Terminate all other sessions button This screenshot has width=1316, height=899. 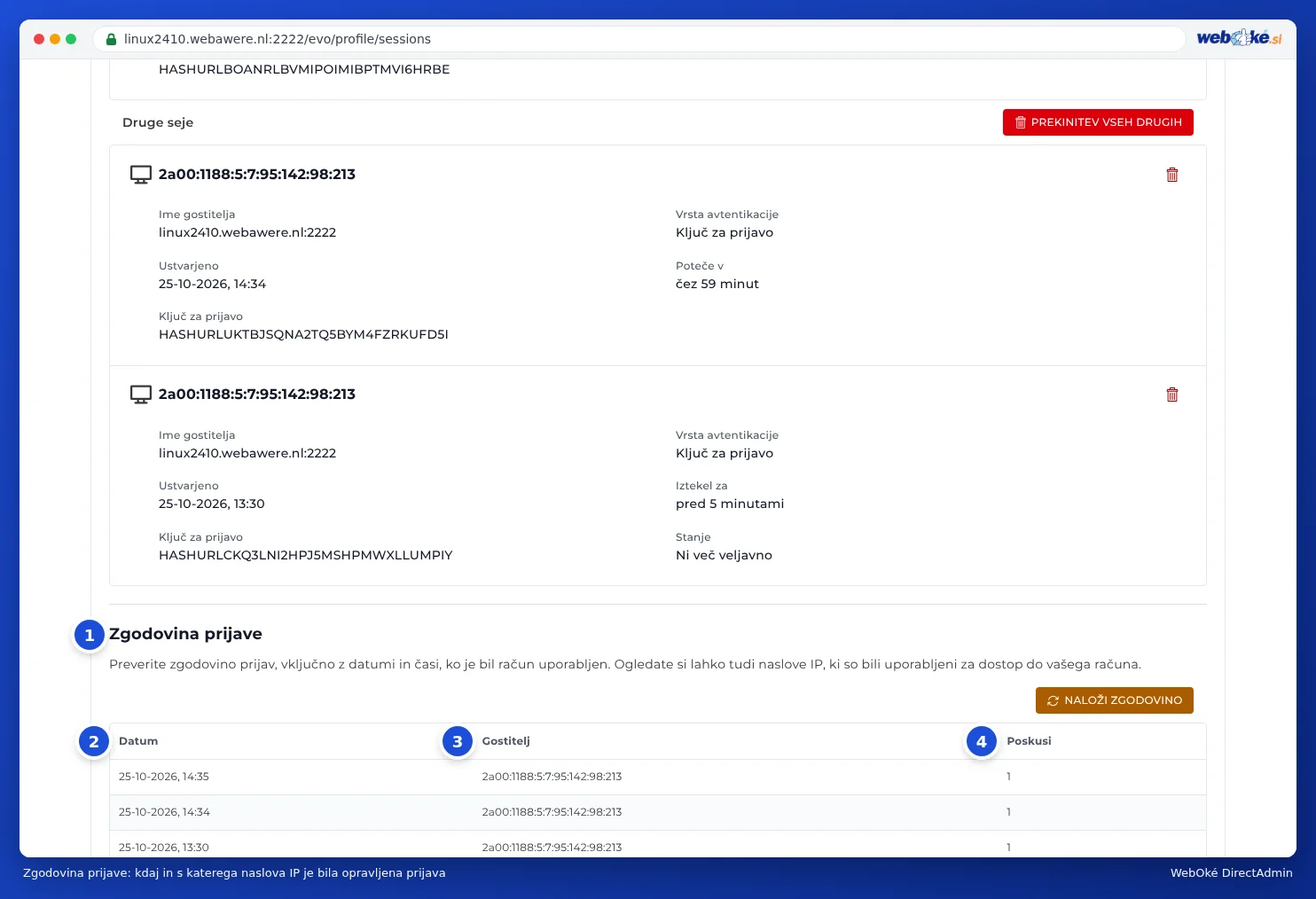[1098, 122]
